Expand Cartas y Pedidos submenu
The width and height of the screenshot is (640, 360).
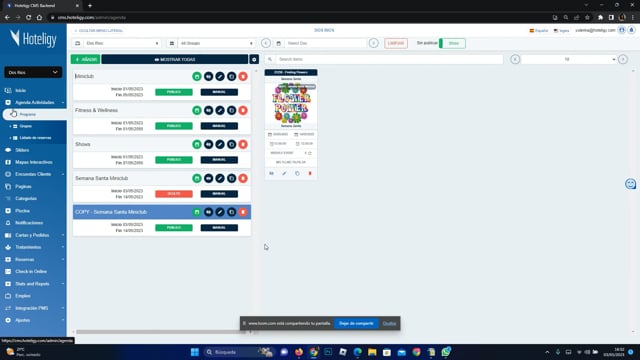pyautogui.click(x=33, y=235)
